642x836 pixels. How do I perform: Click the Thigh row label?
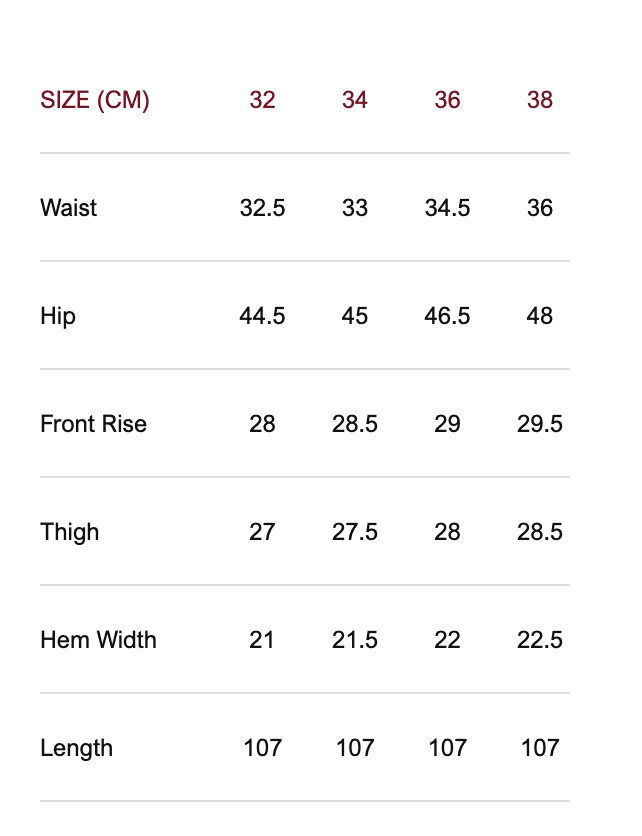point(70,532)
